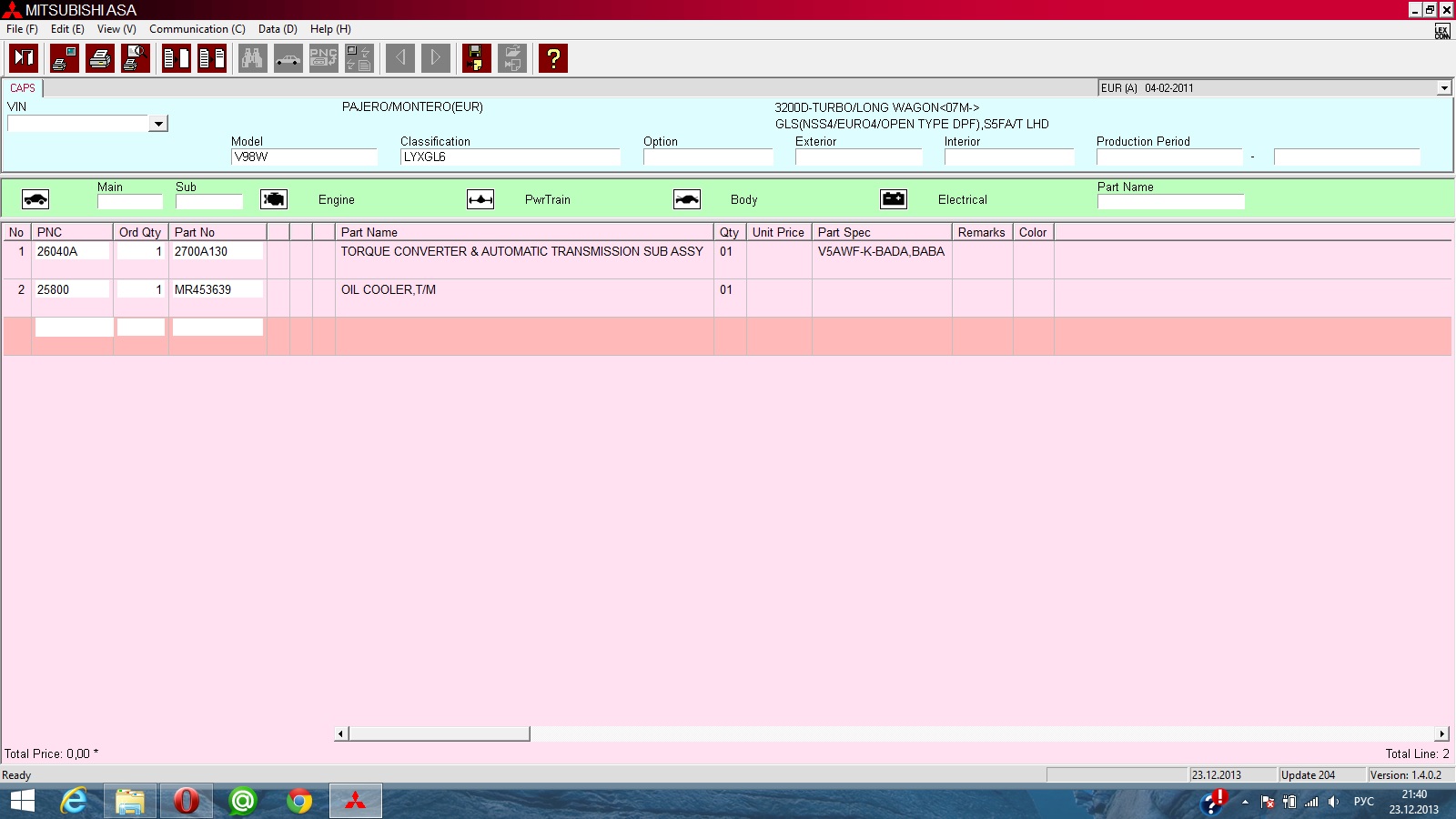Select the Engine group icon

coord(274,199)
